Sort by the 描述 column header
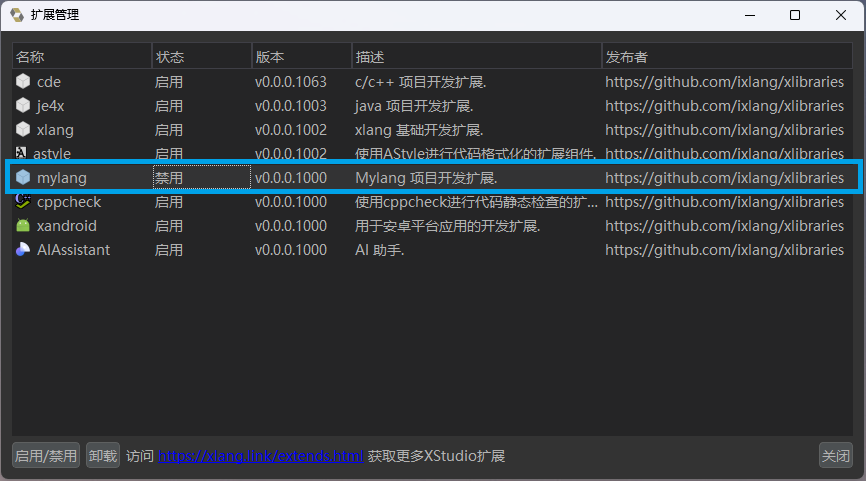866x481 pixels. pyautogui.click(x=477, y=56)
